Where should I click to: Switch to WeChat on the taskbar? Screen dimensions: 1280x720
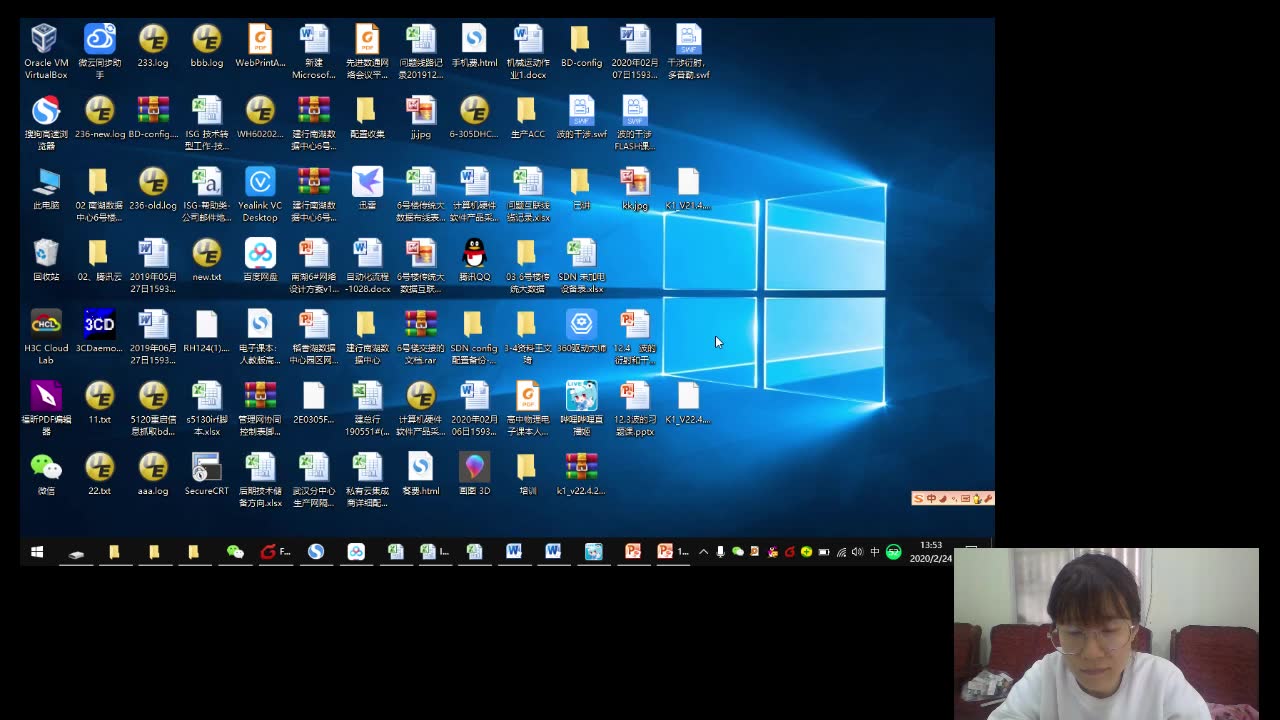[235, 552]
